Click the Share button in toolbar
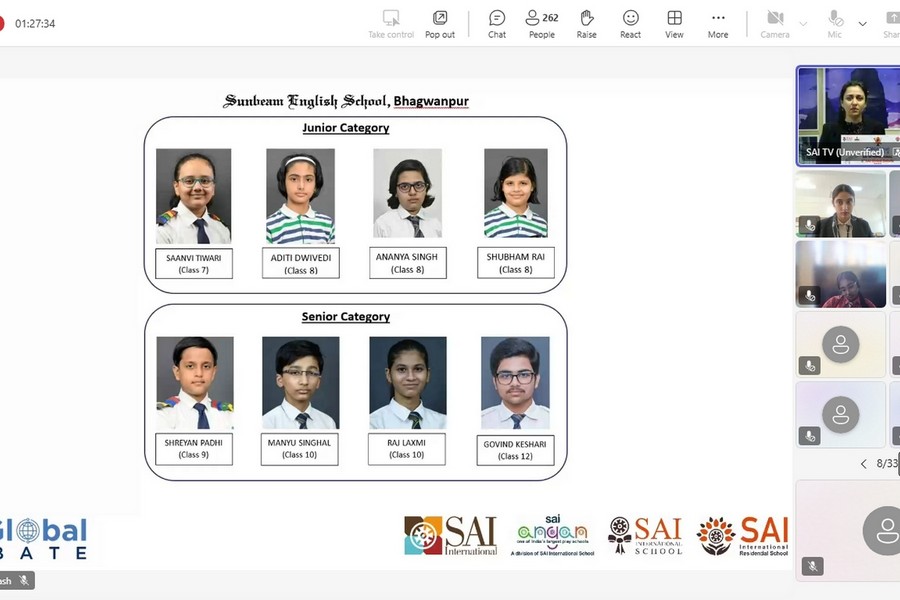 [x=891, y=23]
